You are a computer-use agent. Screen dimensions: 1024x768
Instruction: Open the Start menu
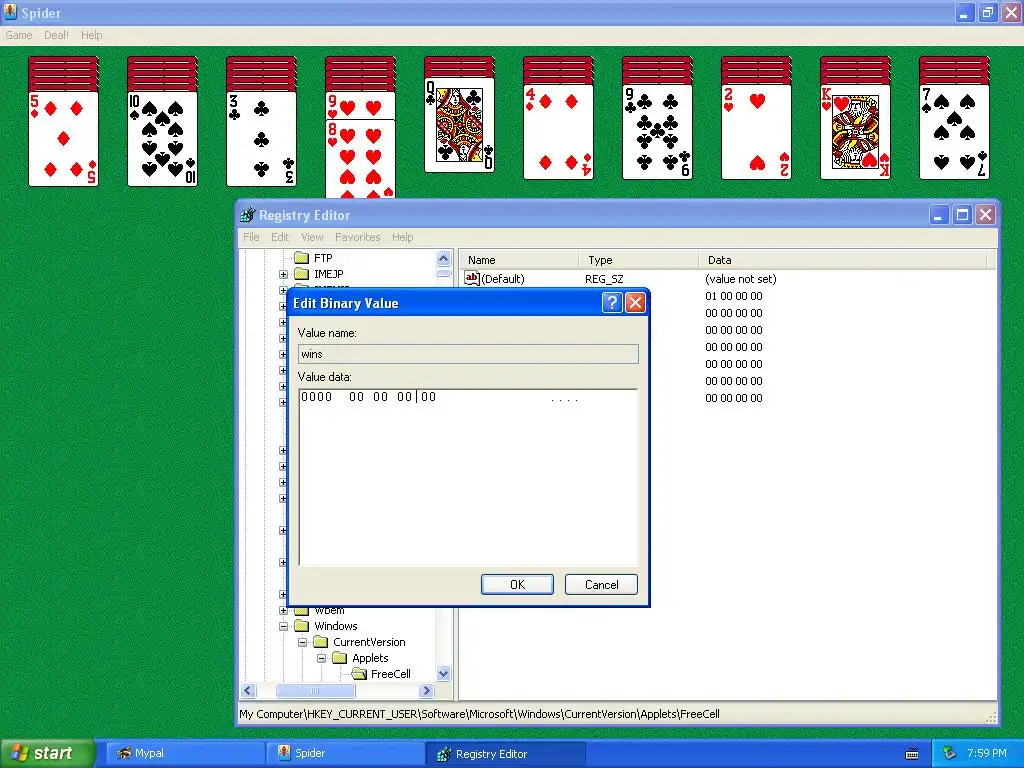coord(47,754)
